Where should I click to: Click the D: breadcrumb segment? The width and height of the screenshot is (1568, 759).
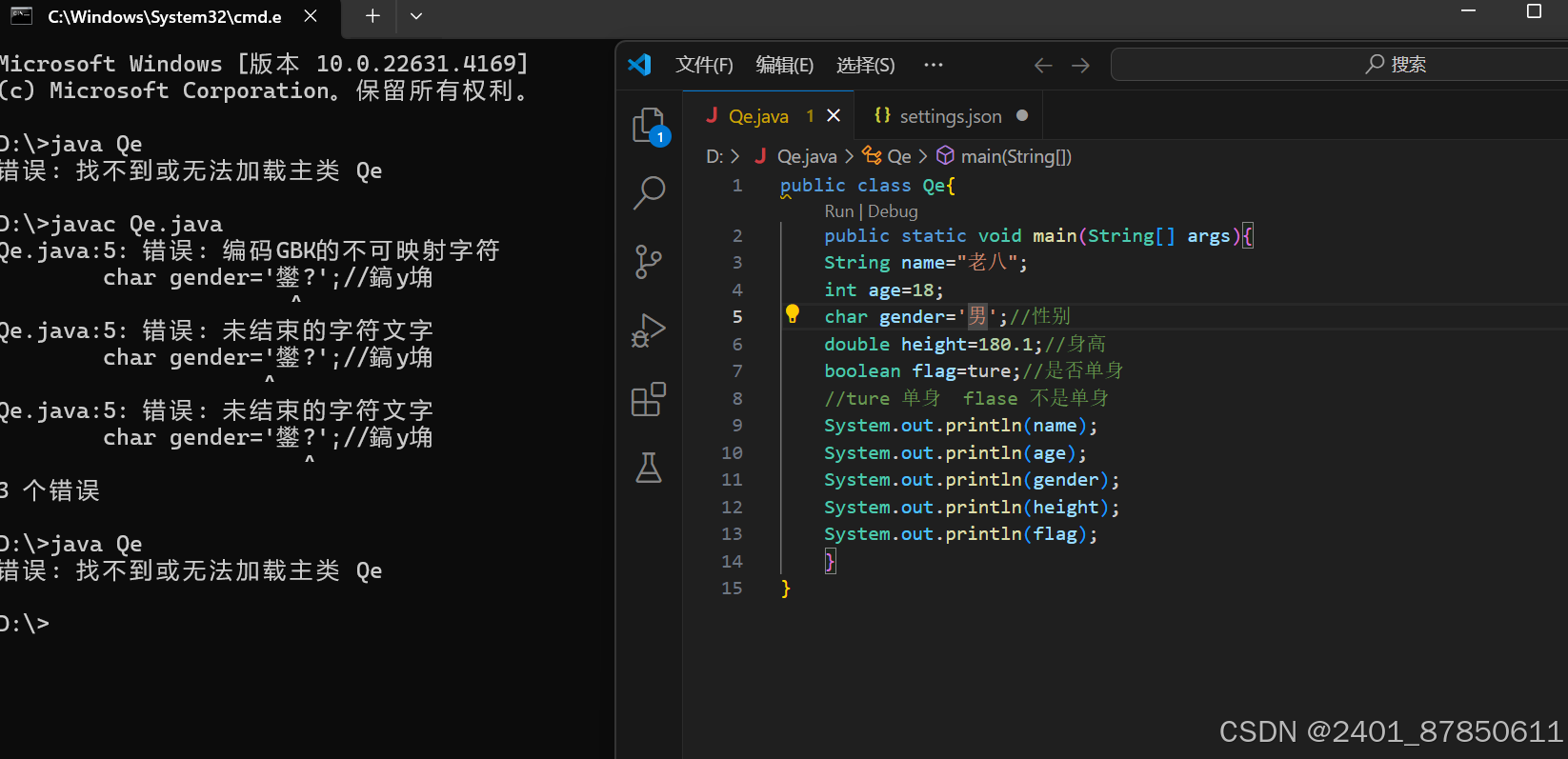pyautogui.click(x=714, y=156)
